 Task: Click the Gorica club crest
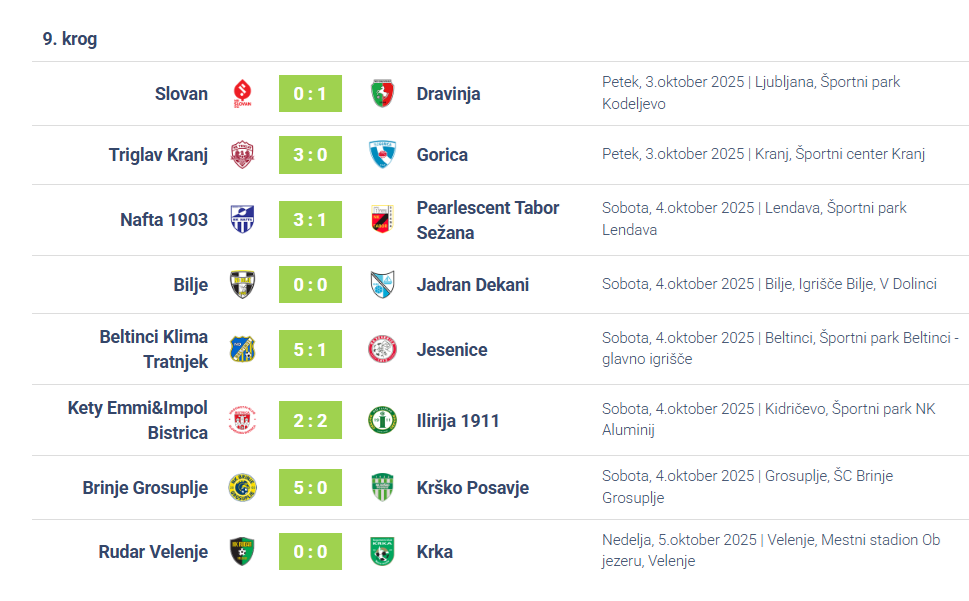[x=382, y=155]
